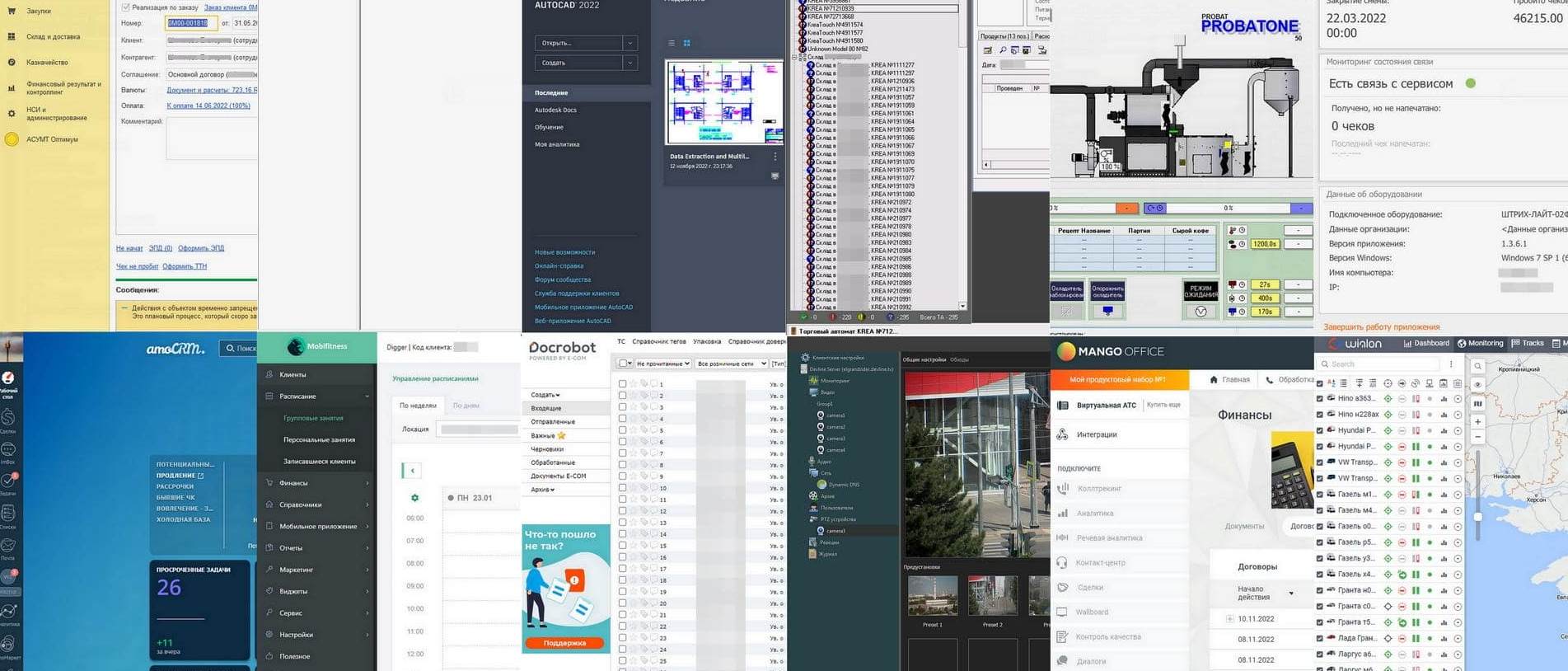Click the orange Поддержка button in Docrobot
The height and width of the screenshot is (671, 1568).
coord(564,643)
